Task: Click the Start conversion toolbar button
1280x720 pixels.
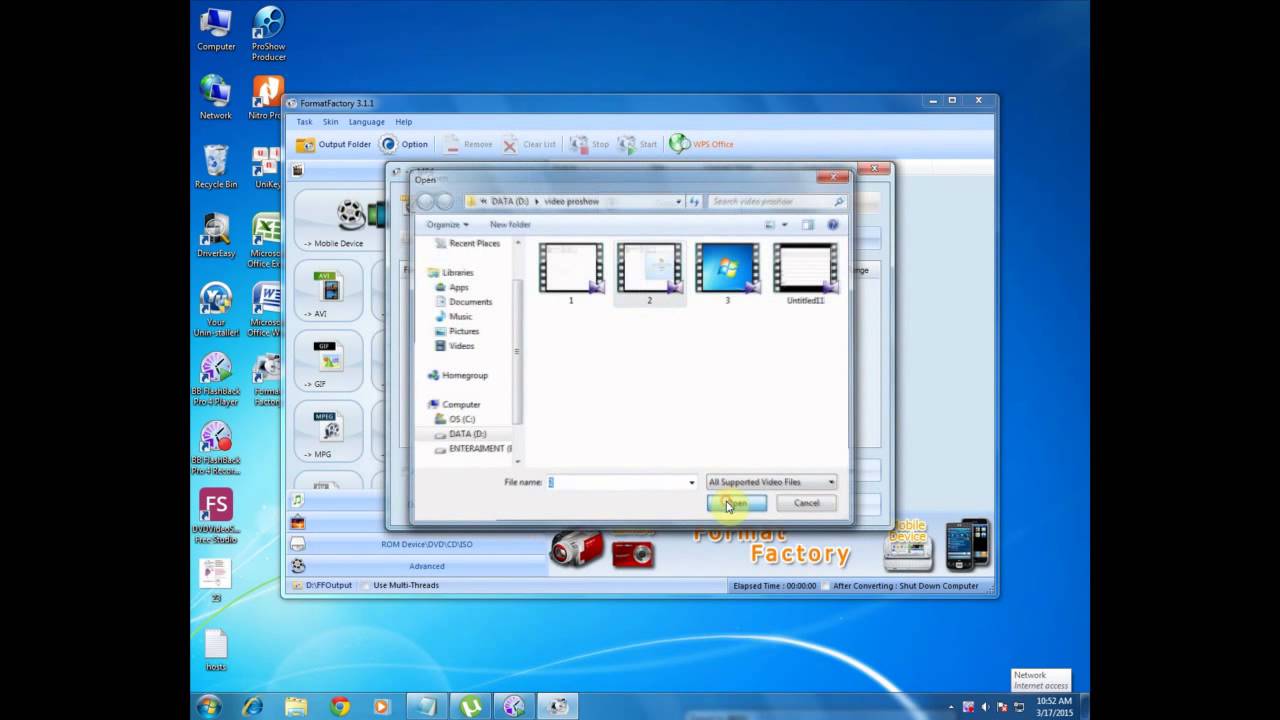Action: (x=637, y=144)
